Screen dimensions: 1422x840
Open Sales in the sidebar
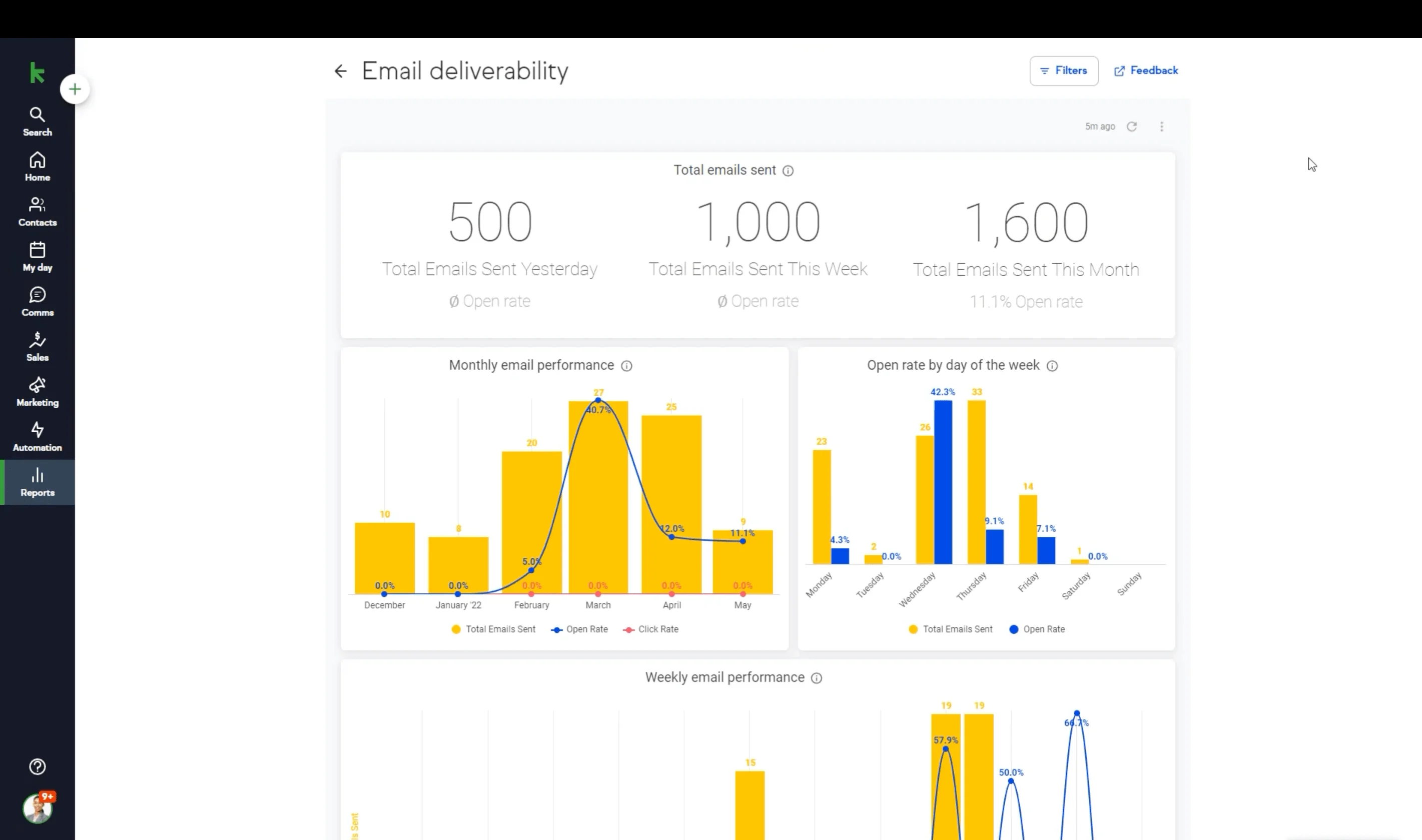click(x=38, y=346)
